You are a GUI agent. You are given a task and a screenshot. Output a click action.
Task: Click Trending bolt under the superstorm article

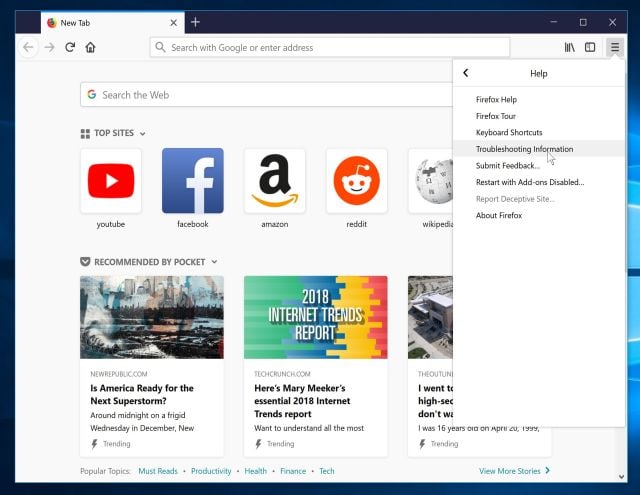click(94, 444)
